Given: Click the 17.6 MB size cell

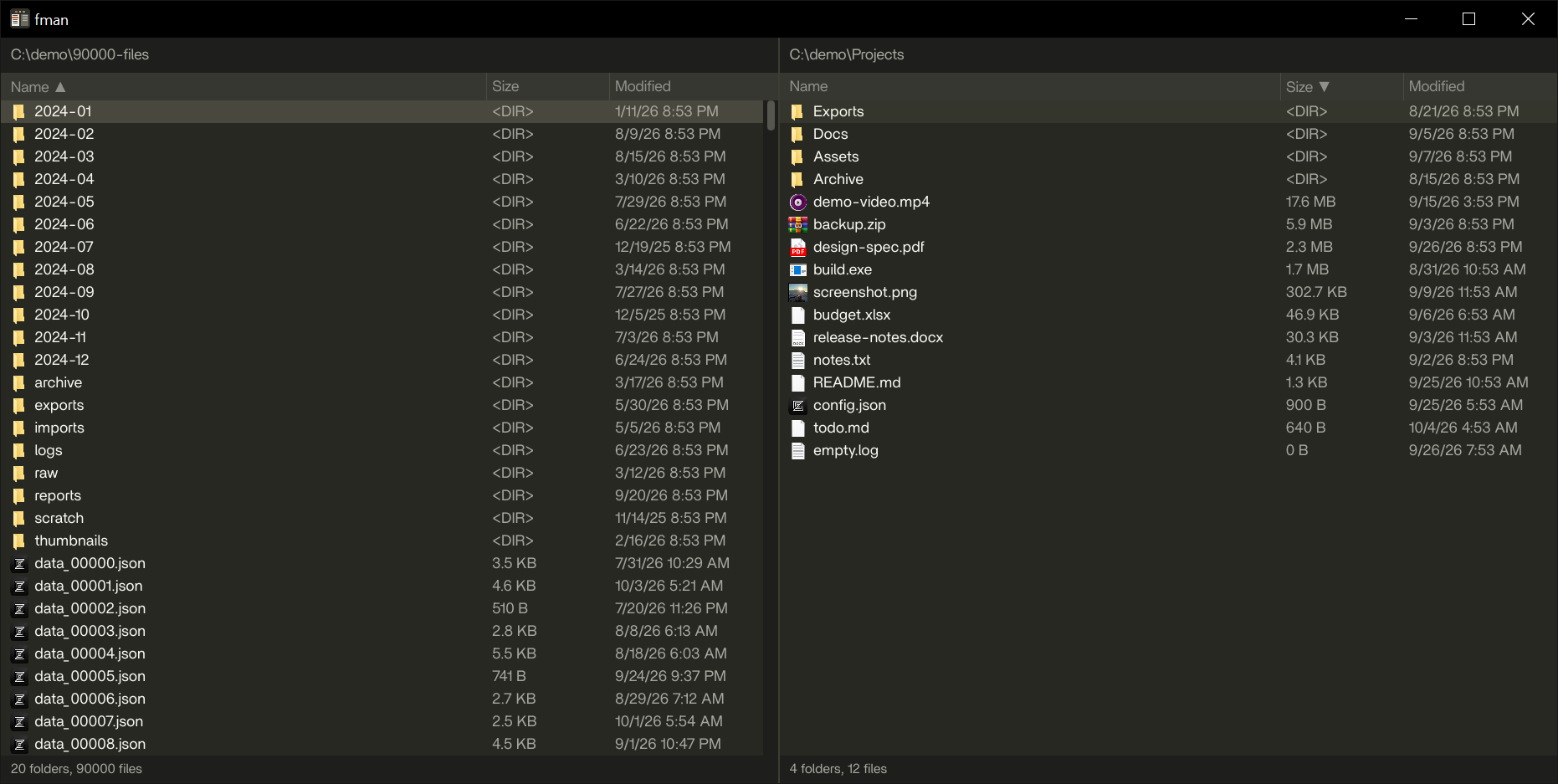Looking at the screenshot, I should coord(1310,202).
